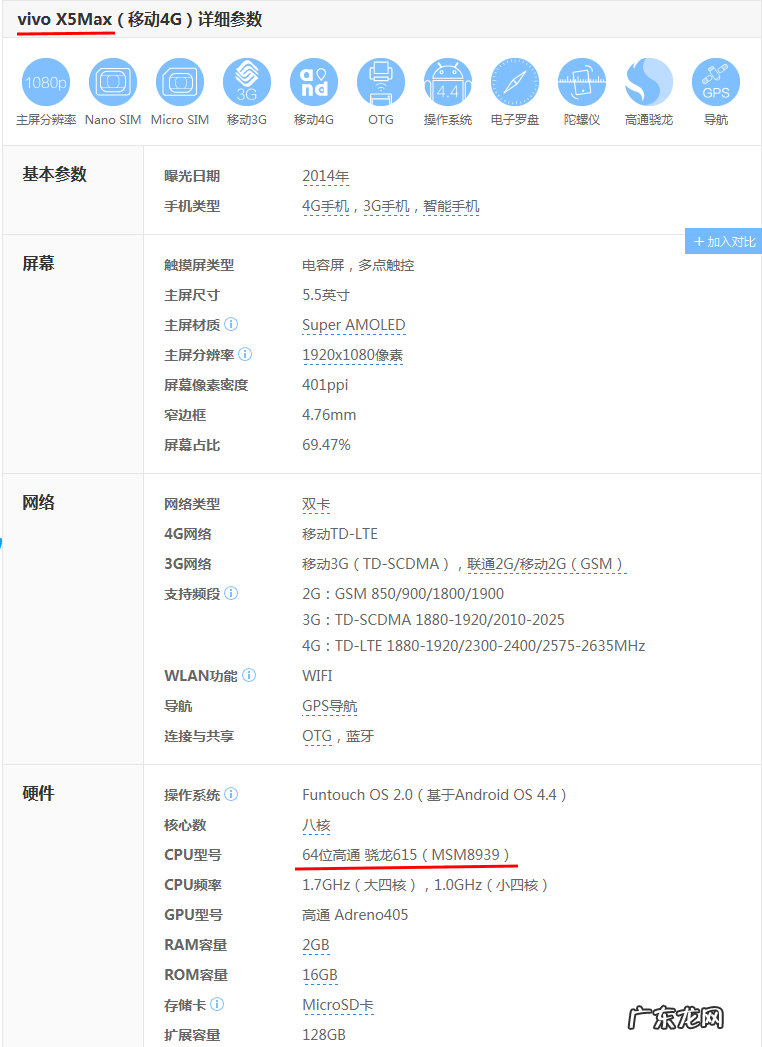
Task: Open the 2014年 exposure date link
Action: pos(325,176)
